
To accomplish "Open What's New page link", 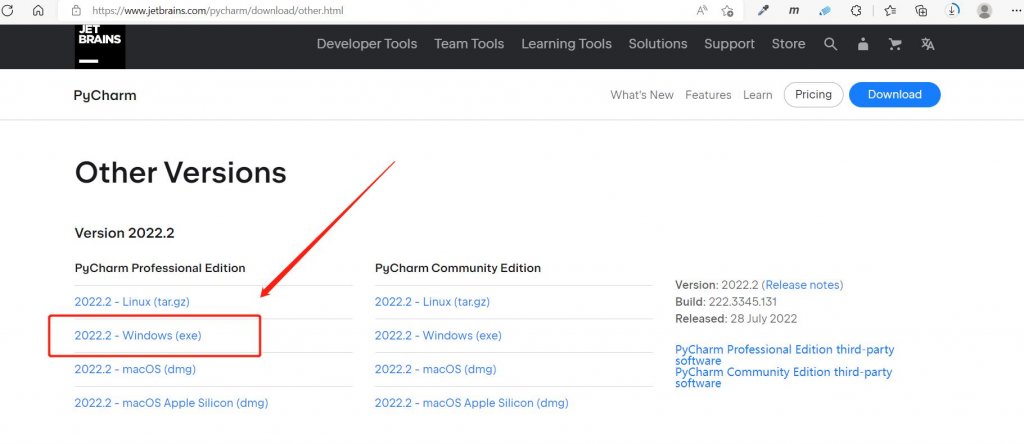I will click(642, 95).
